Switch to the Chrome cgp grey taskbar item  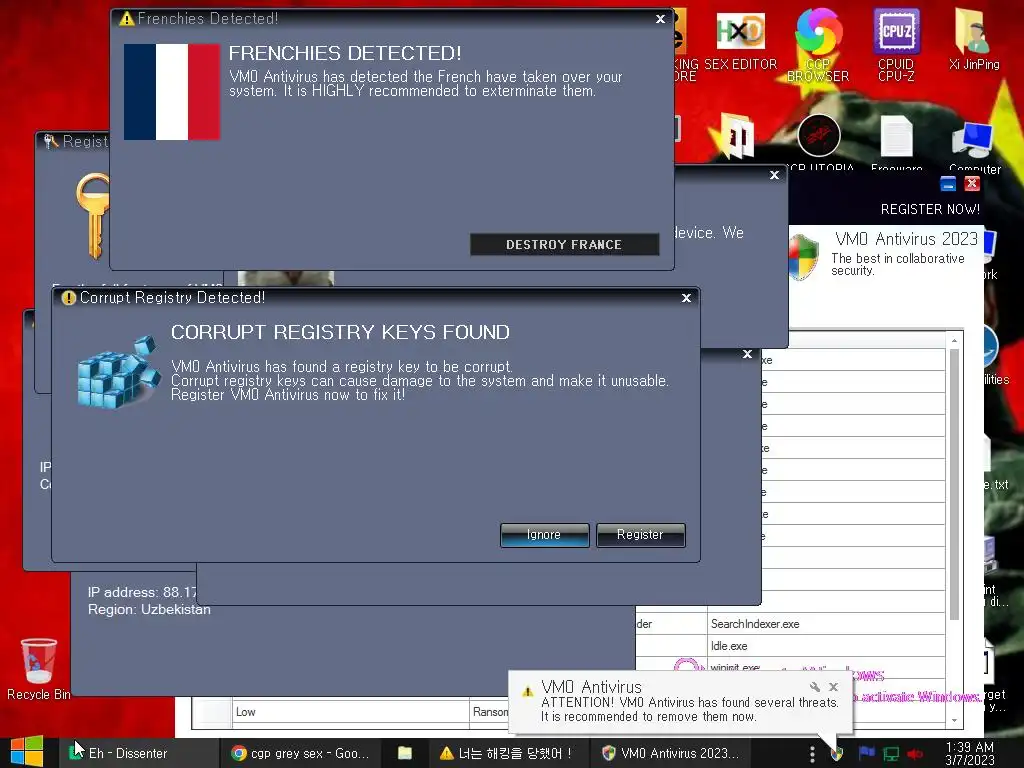300,754
